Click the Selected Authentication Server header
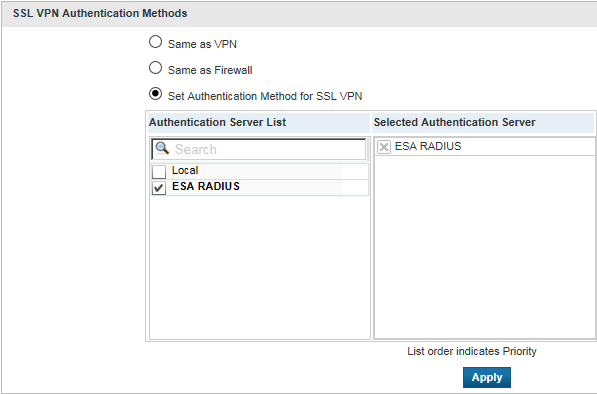Image resolution: width=597 pixels, height=394 pixels. pos(454,122)
